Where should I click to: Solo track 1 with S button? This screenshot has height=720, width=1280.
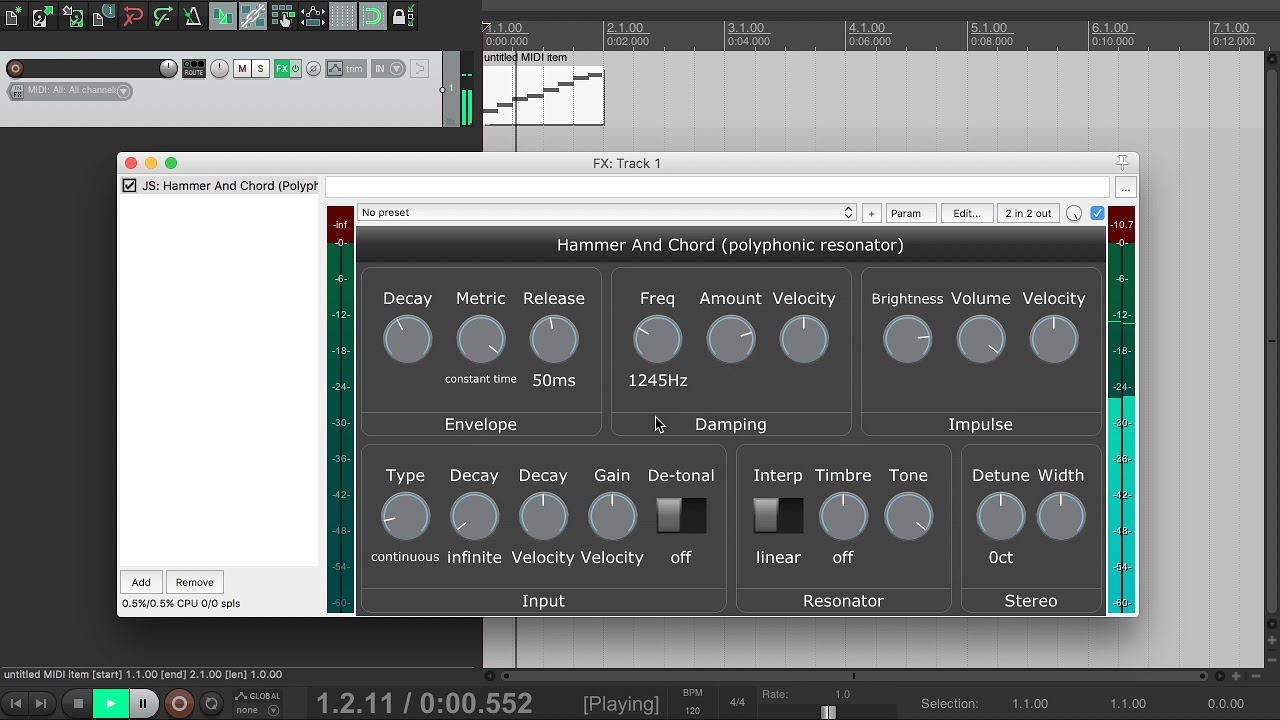pos(261,68)
